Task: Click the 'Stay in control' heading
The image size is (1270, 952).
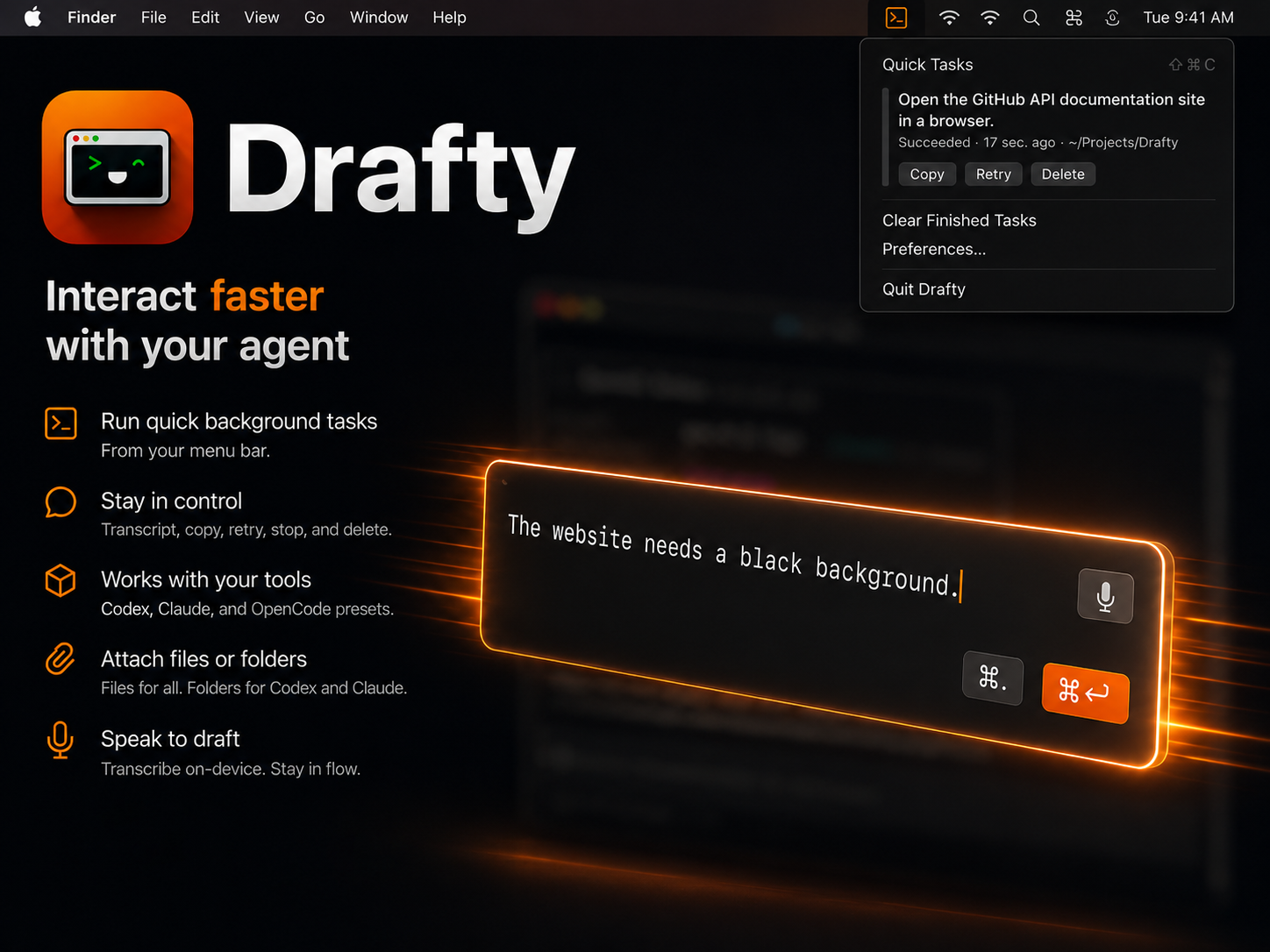Action: (x=171, y=501)
